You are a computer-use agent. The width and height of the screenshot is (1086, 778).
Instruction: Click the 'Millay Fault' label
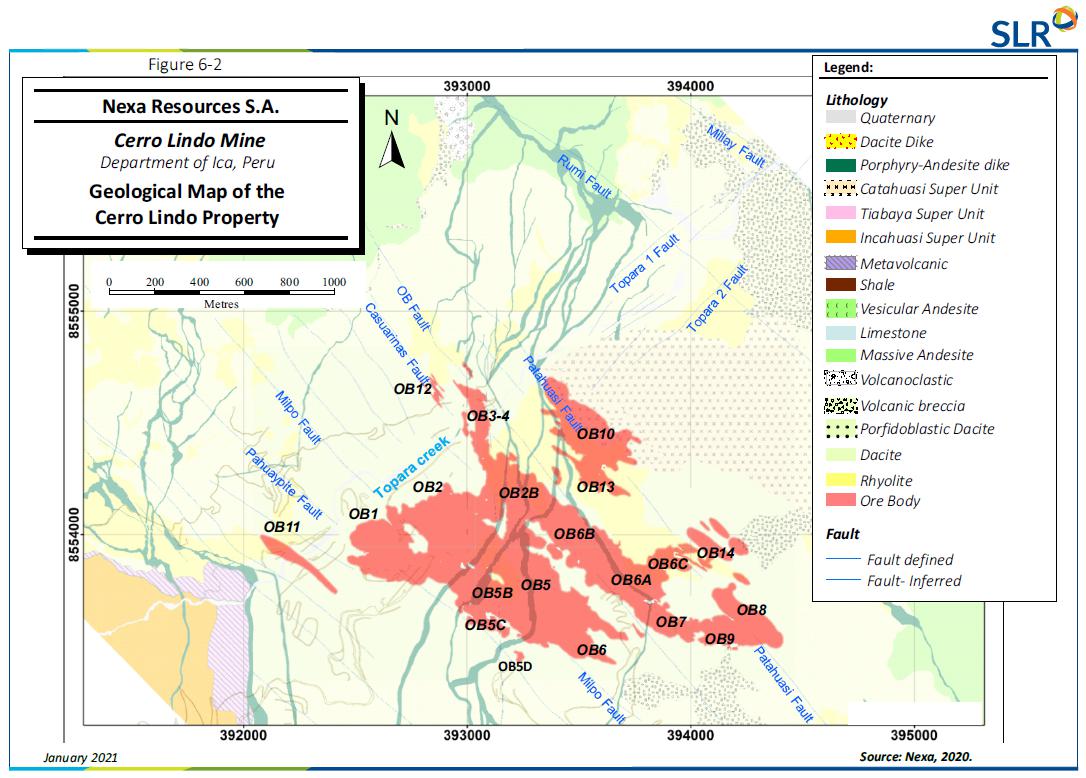736,146
